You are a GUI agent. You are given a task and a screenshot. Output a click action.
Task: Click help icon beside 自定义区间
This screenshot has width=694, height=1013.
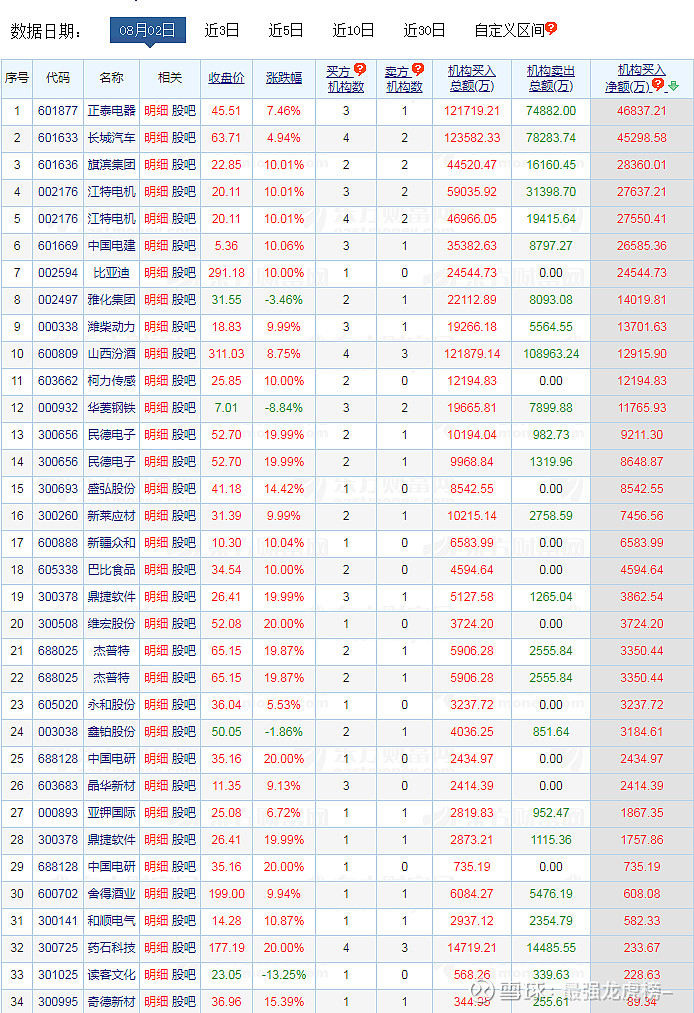point(551,27)
